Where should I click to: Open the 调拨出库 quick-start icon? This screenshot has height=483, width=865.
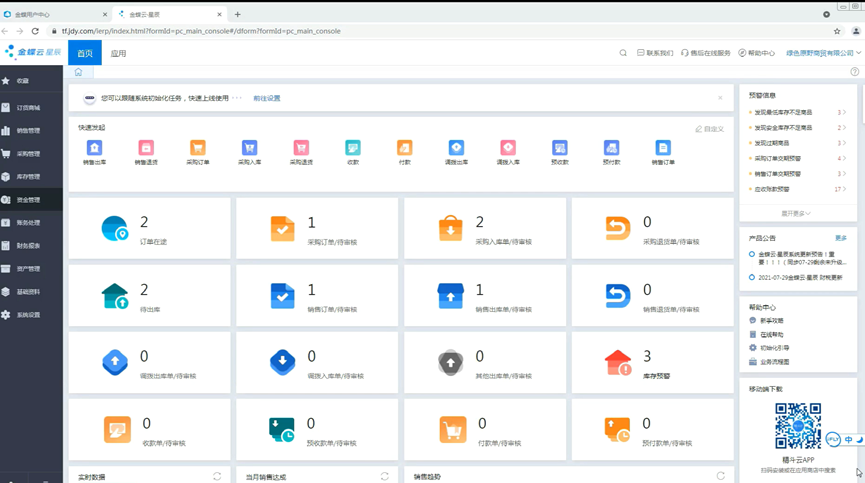(456, 148)
